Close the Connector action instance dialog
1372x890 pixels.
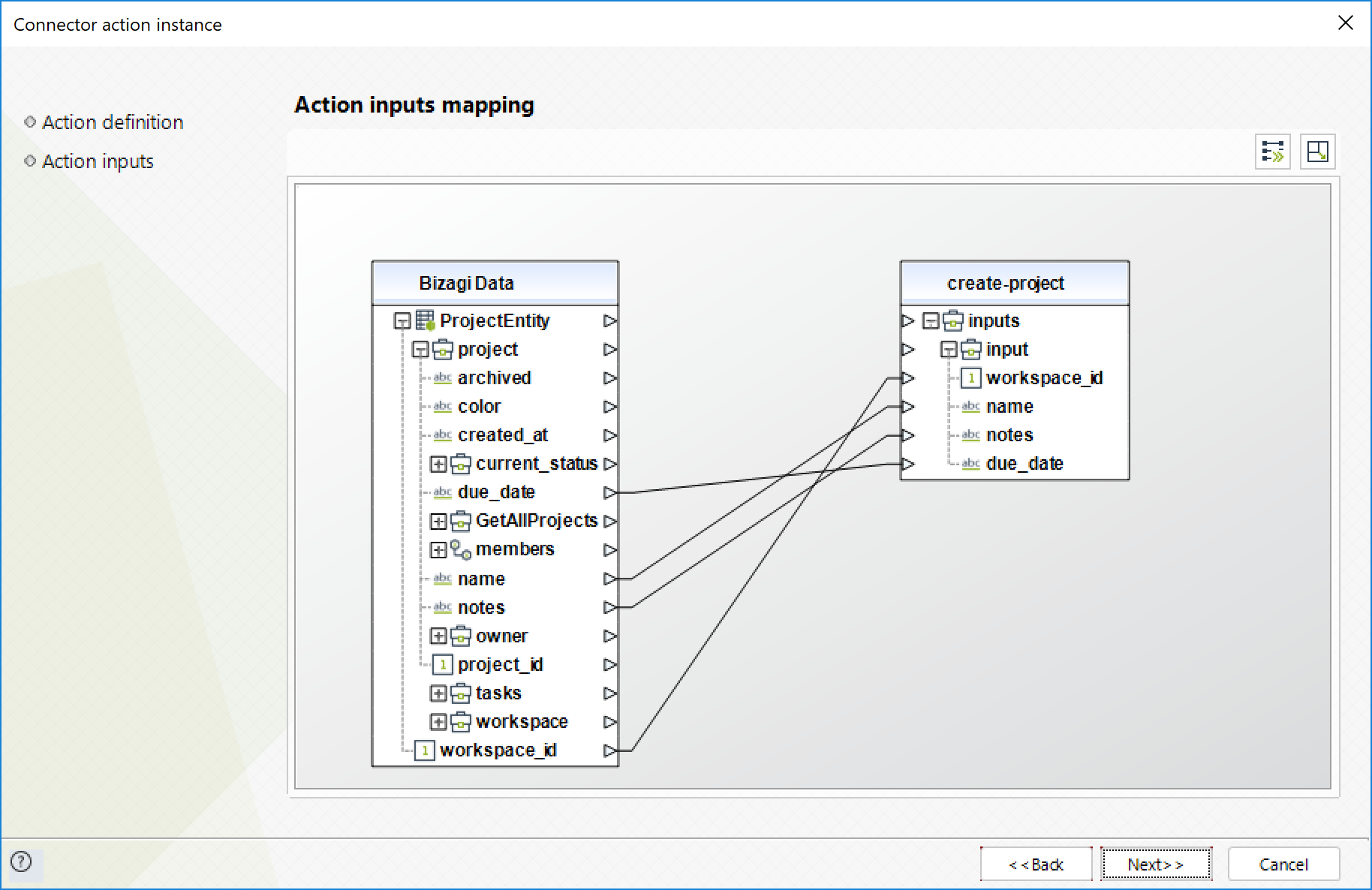[x=1345, y=23]
